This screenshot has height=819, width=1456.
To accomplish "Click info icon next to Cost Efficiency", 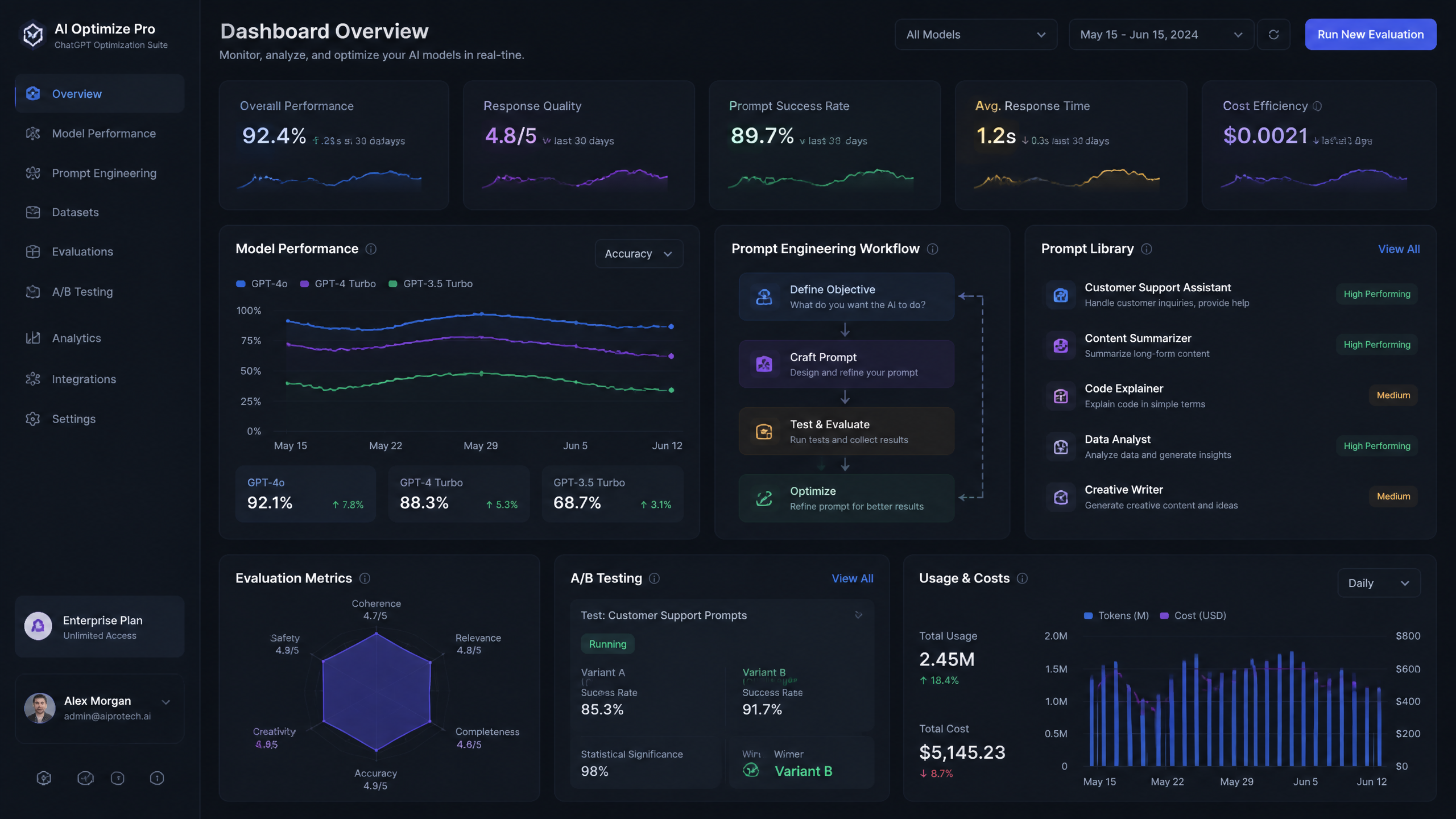I will 1317,106.
